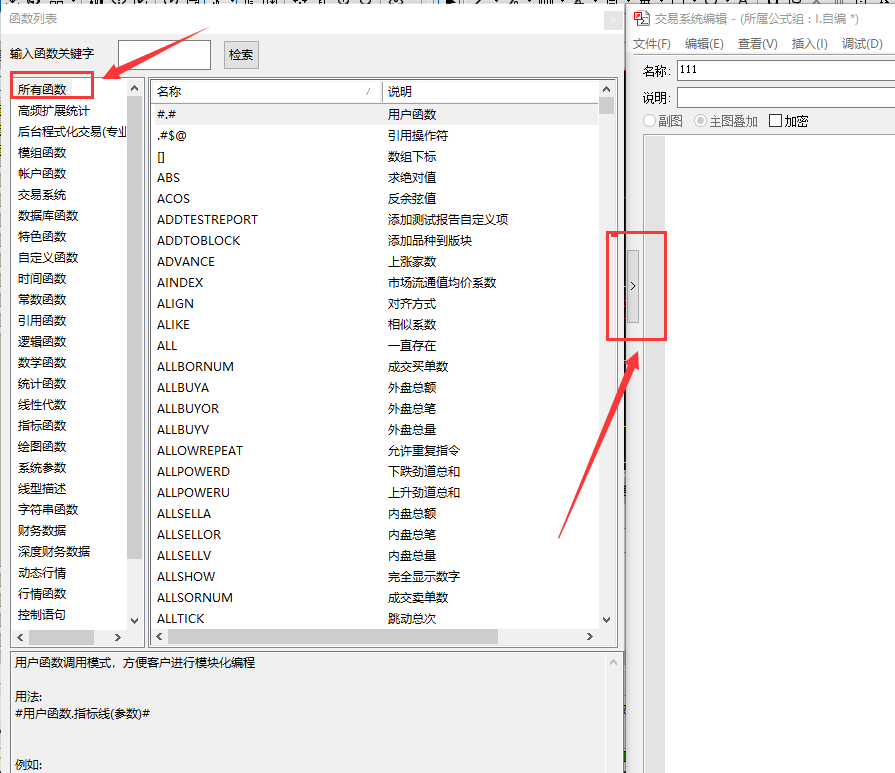
Task: Select 自定义函数 category
Action: pos(48,257)
